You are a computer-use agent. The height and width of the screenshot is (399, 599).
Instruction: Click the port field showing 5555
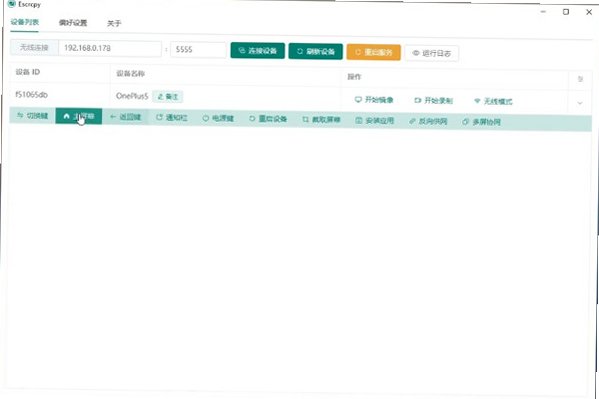click(x=198, y=49)
